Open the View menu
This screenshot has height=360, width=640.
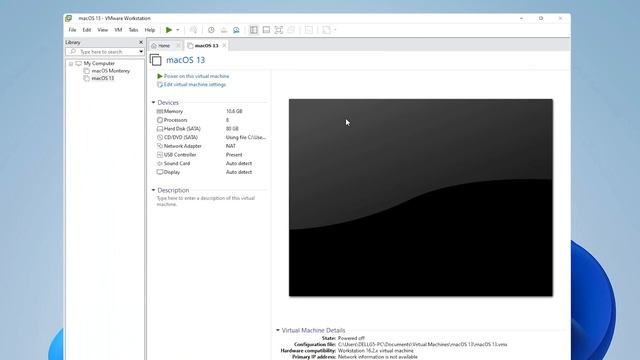(x=102, y=30)
